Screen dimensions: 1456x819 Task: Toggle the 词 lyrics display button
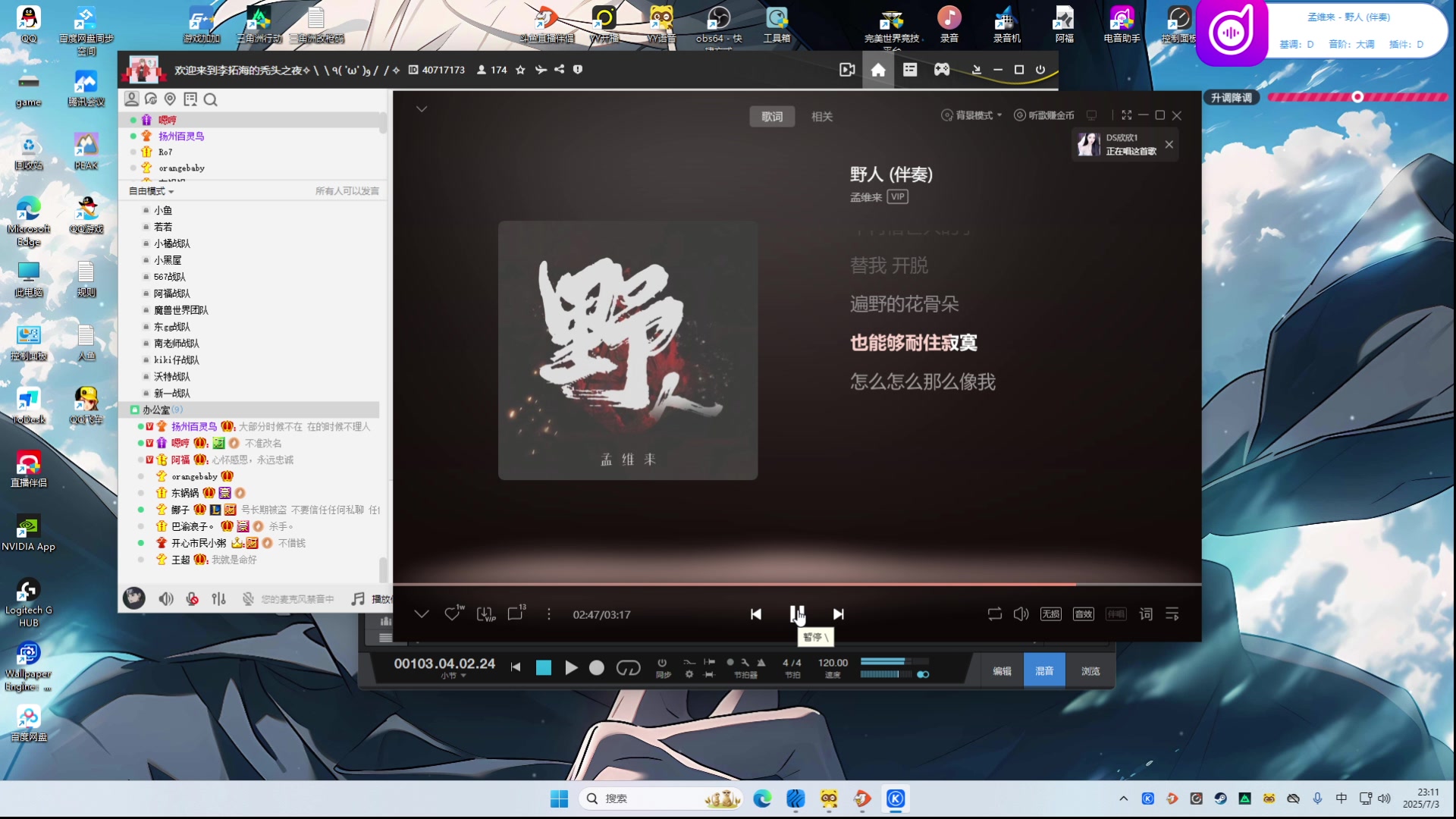1146,614
